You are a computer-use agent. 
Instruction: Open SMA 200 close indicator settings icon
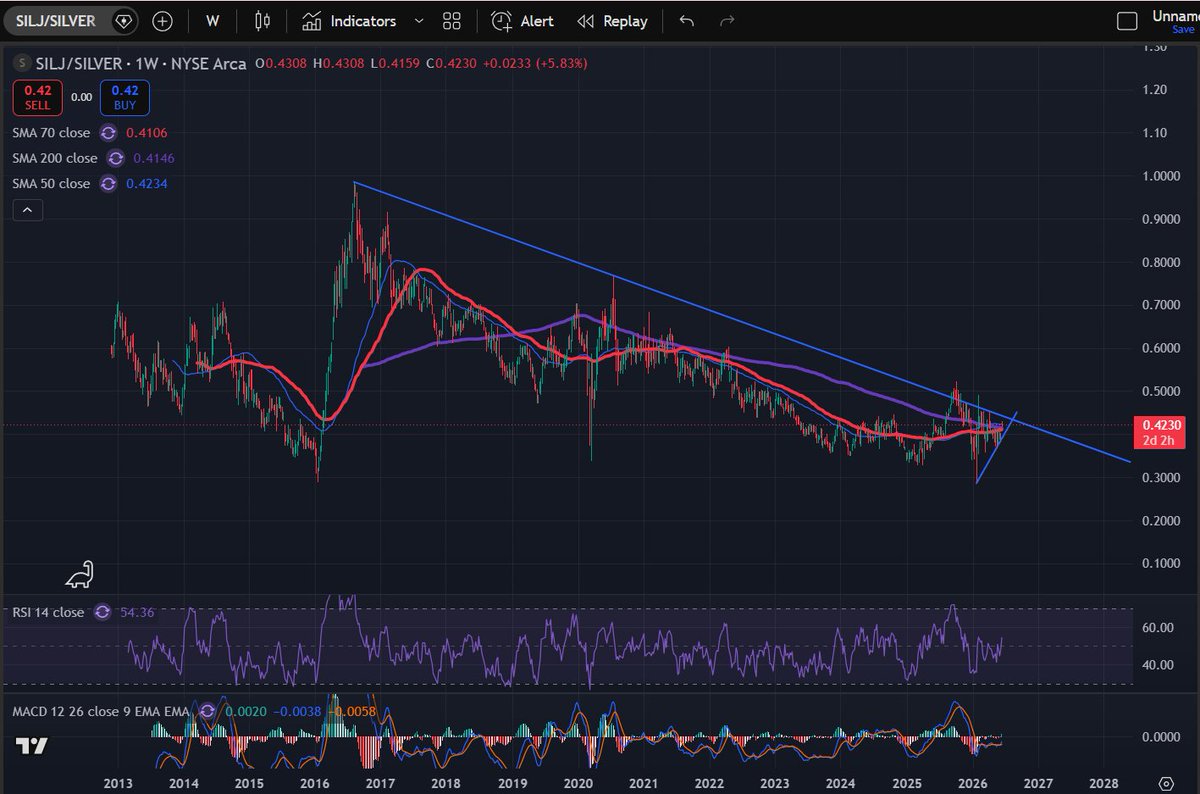pos(115,158)
